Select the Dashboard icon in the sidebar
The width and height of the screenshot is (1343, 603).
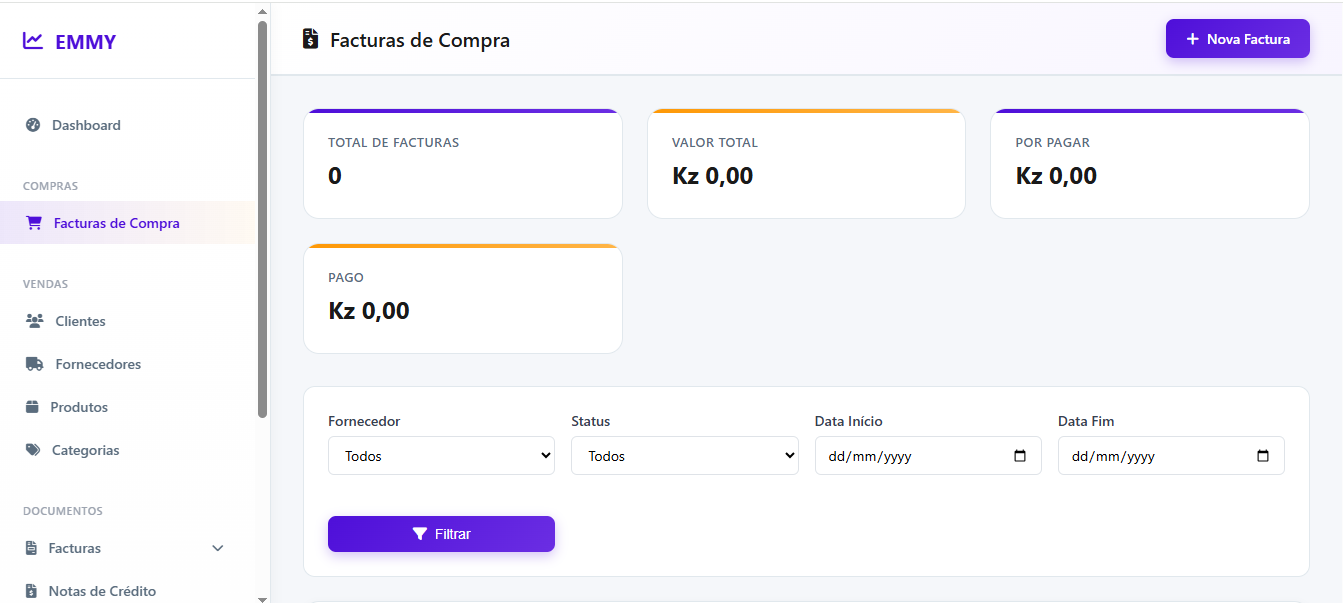tap(32, 125)
